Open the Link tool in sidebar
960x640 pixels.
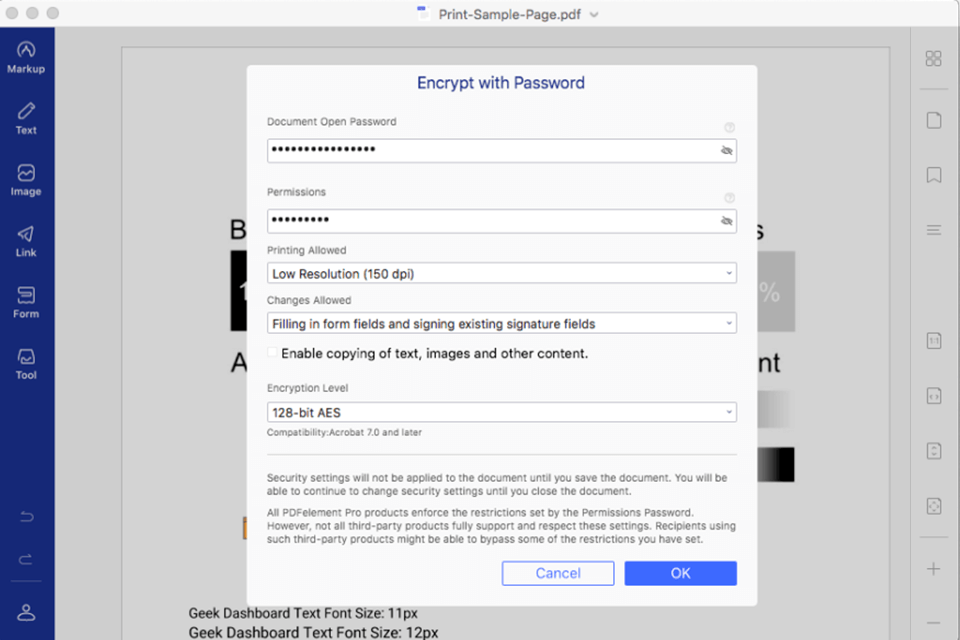click(26, 241)
